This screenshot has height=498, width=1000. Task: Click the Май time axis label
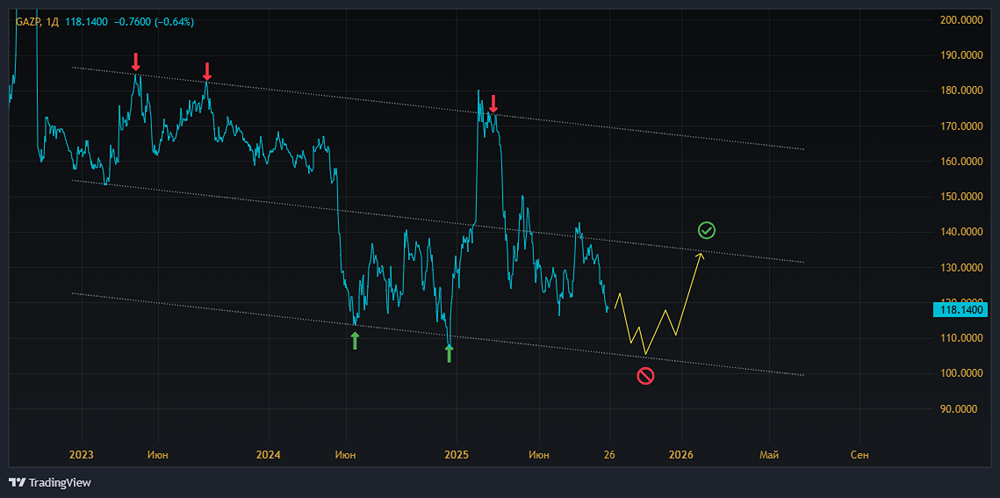(769, 455)
